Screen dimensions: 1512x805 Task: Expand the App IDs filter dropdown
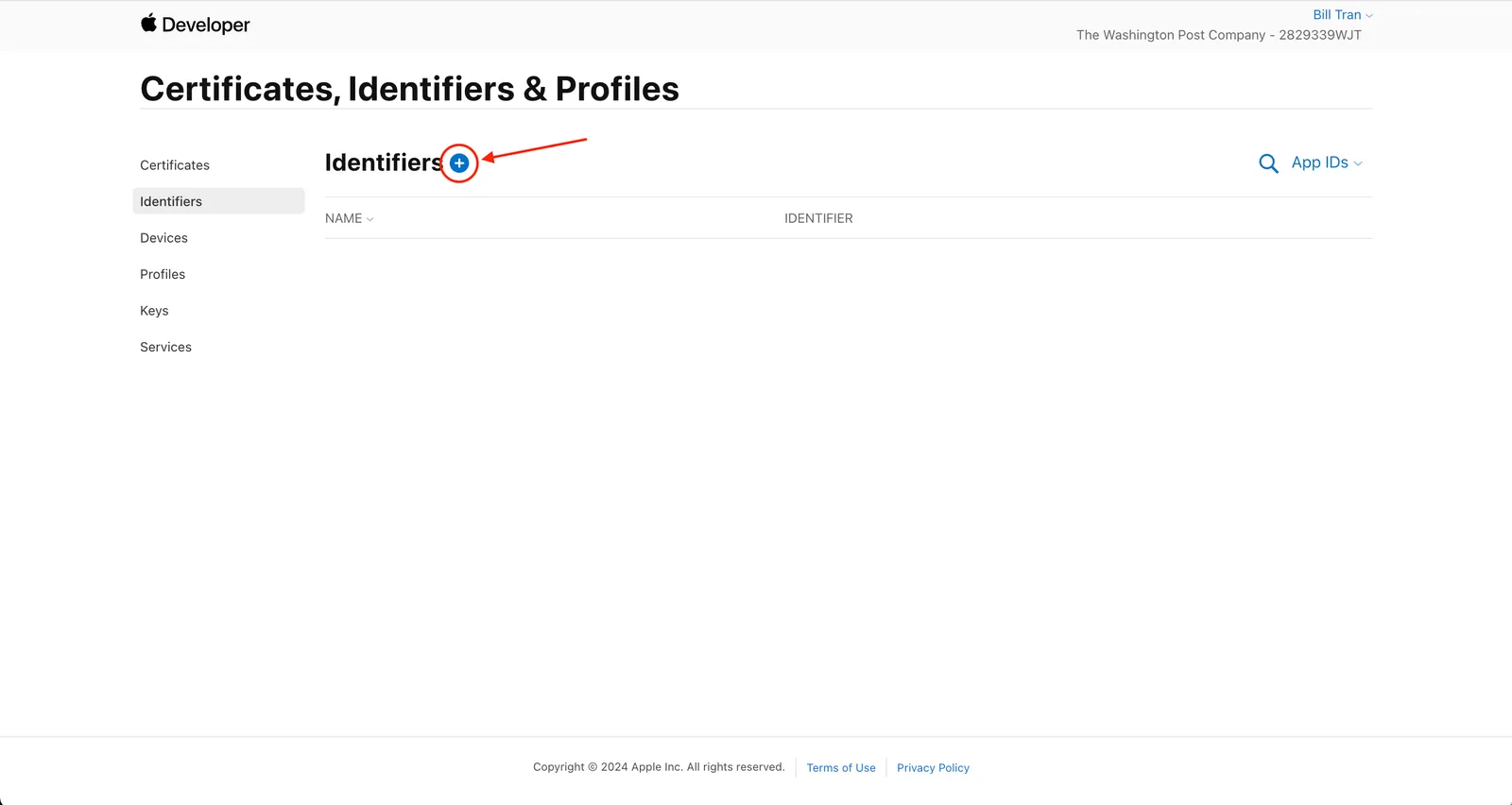tap(1327, 163)
